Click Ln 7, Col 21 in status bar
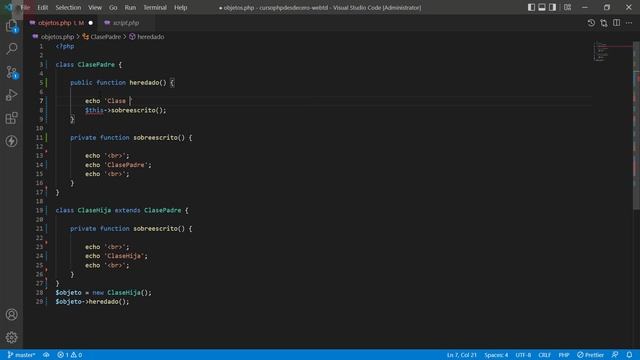 tap(461, 355)
